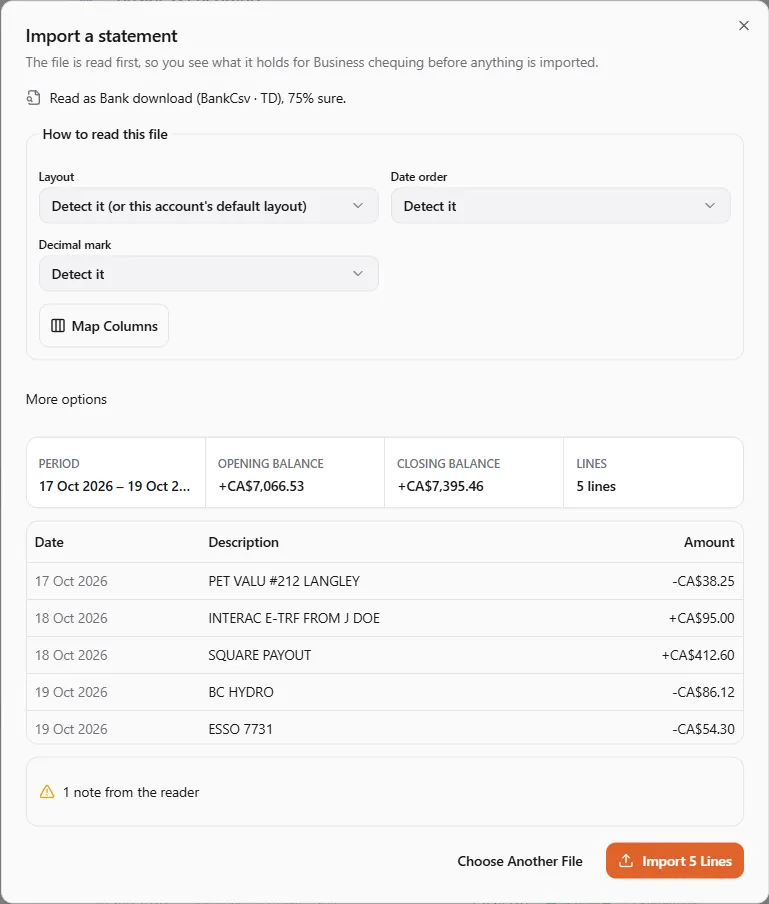Click the upload icon on Import 5 Lines
Screen dimensions: 769x904
pyautogui.click(x=626, y=861)
